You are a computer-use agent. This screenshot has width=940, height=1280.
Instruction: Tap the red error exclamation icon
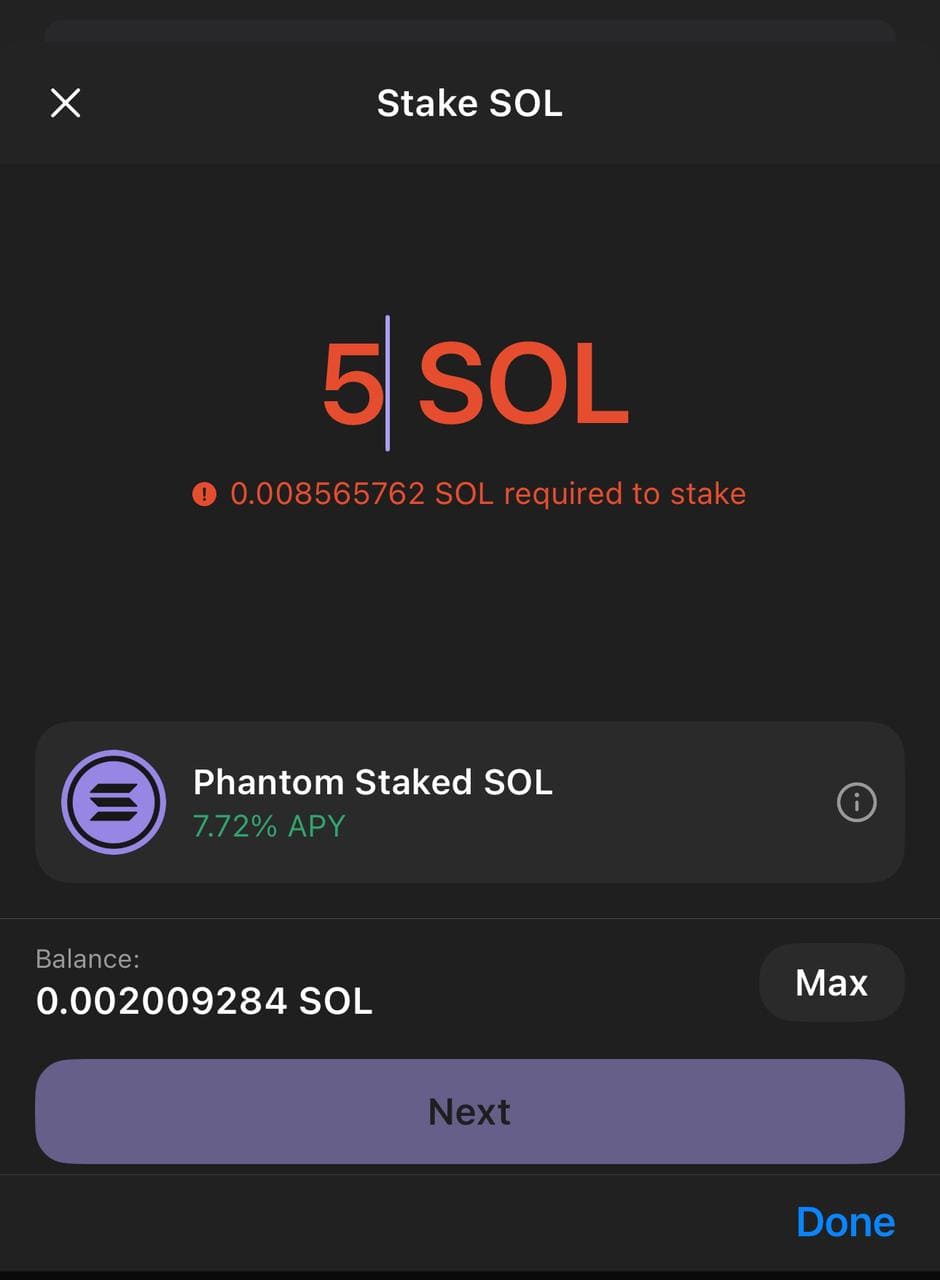coord(204,494)
